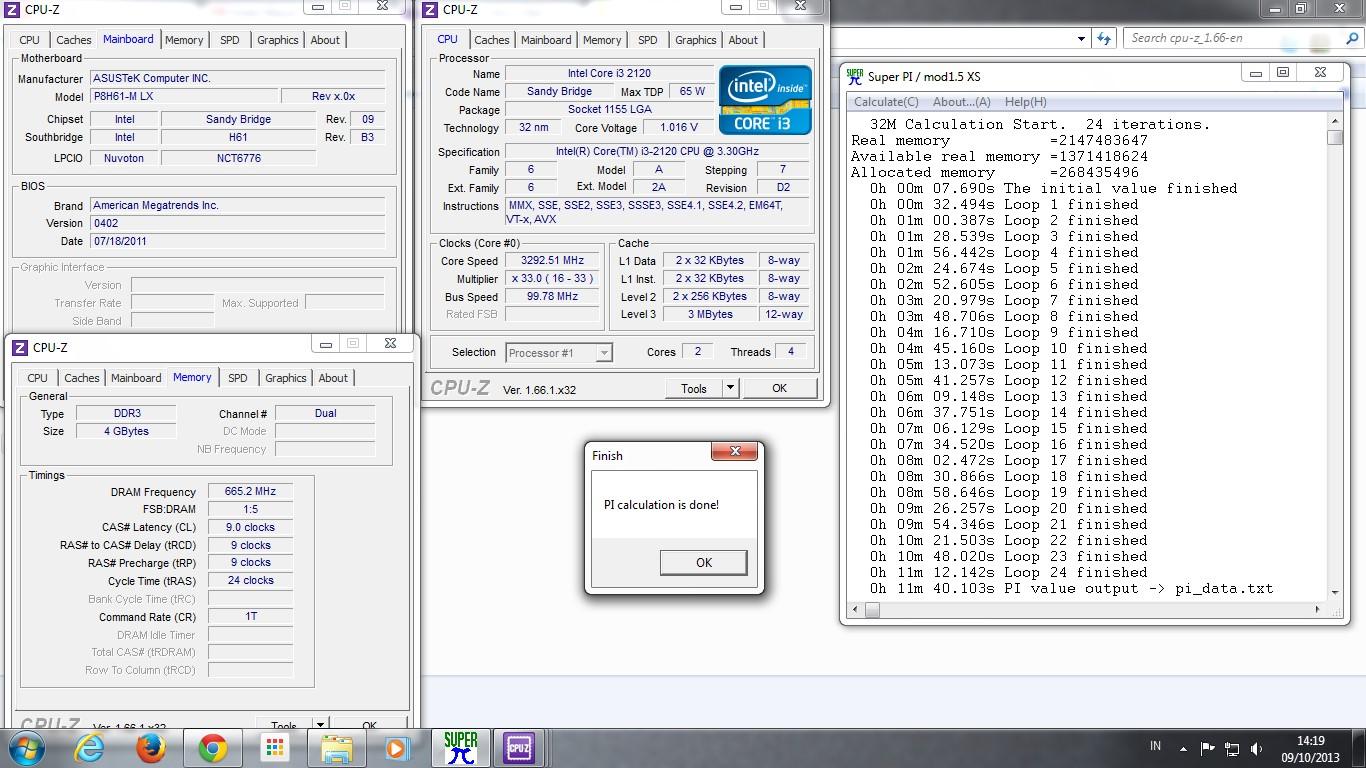Click Intel Core i3 logo badge
Viewport: 1366px width, 768px height.
765,100
